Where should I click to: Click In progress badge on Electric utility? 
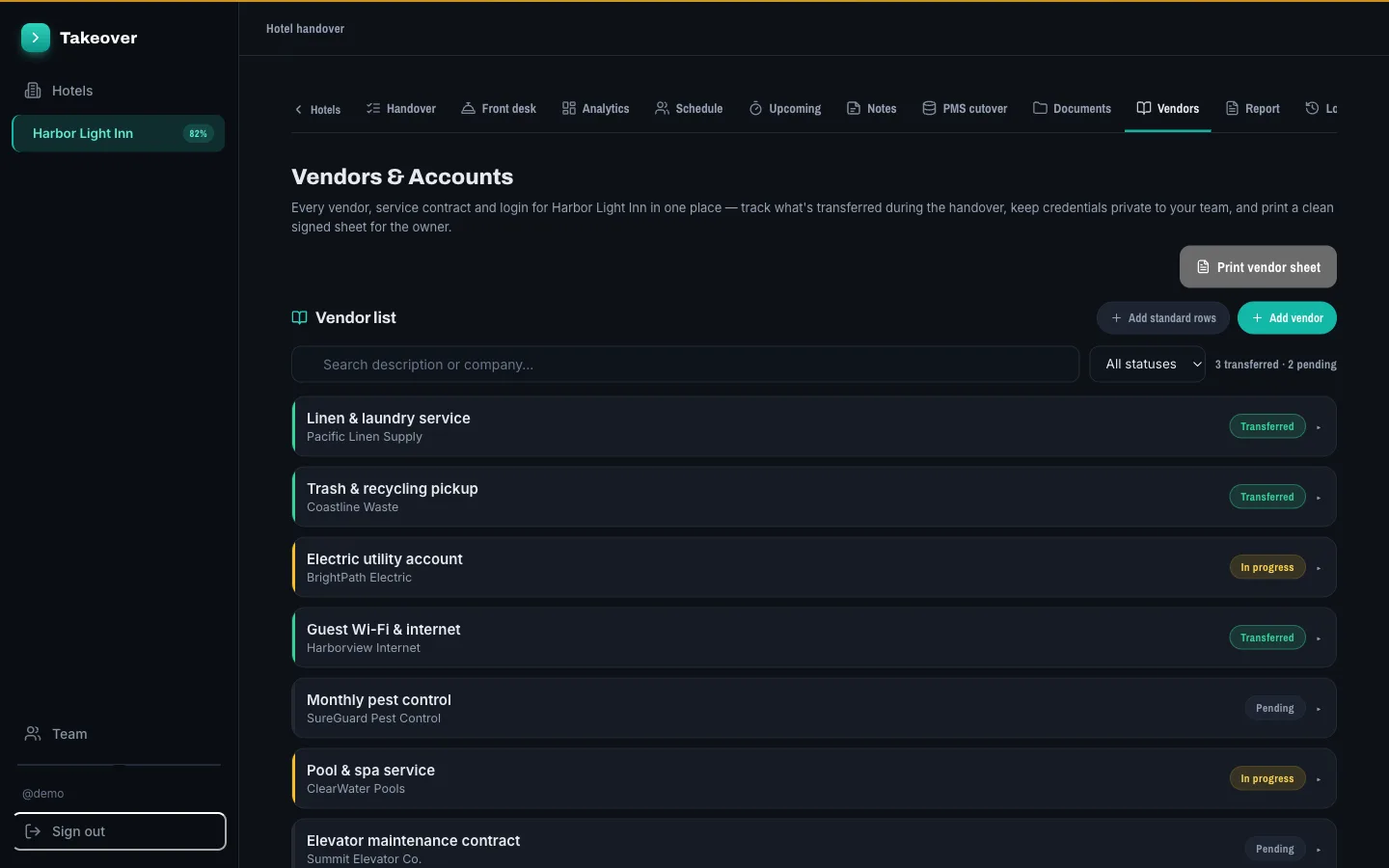point(1267,567)
